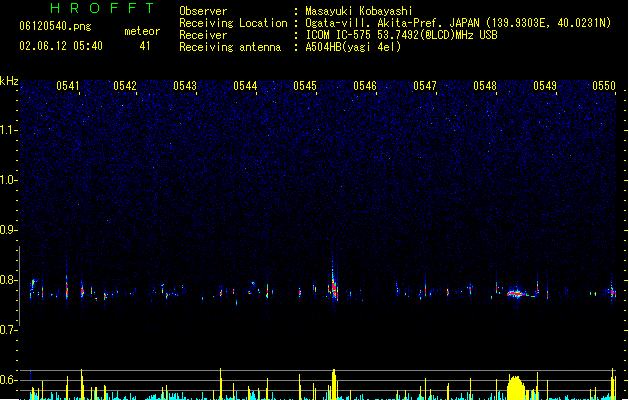Click the long-duration echo between 0548 and 0549
This screenshot has height=400, width=629.
click(517, 294)
